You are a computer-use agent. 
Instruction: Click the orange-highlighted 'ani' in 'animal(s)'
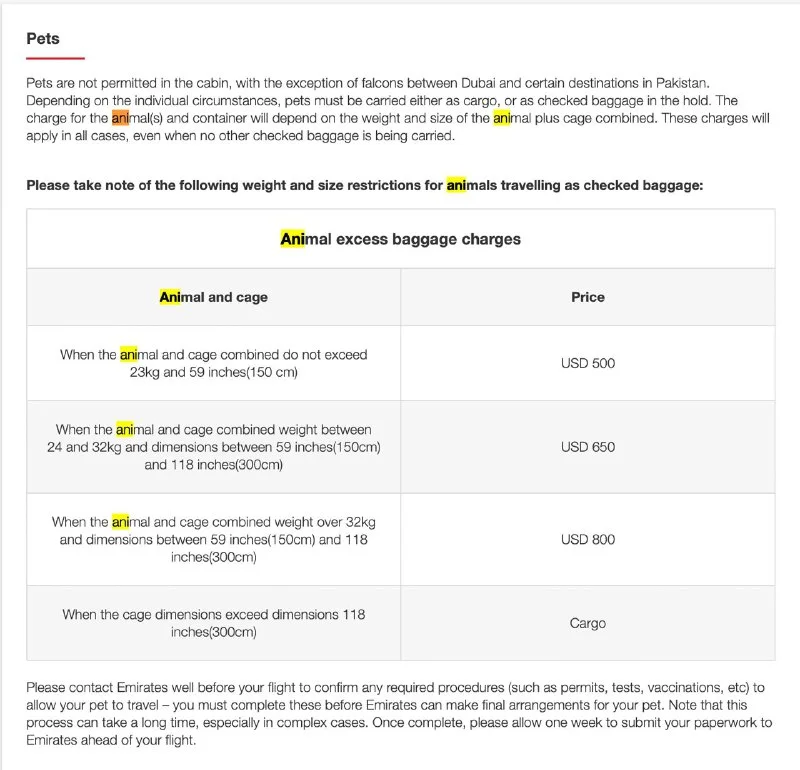click(x=122, y=118)
